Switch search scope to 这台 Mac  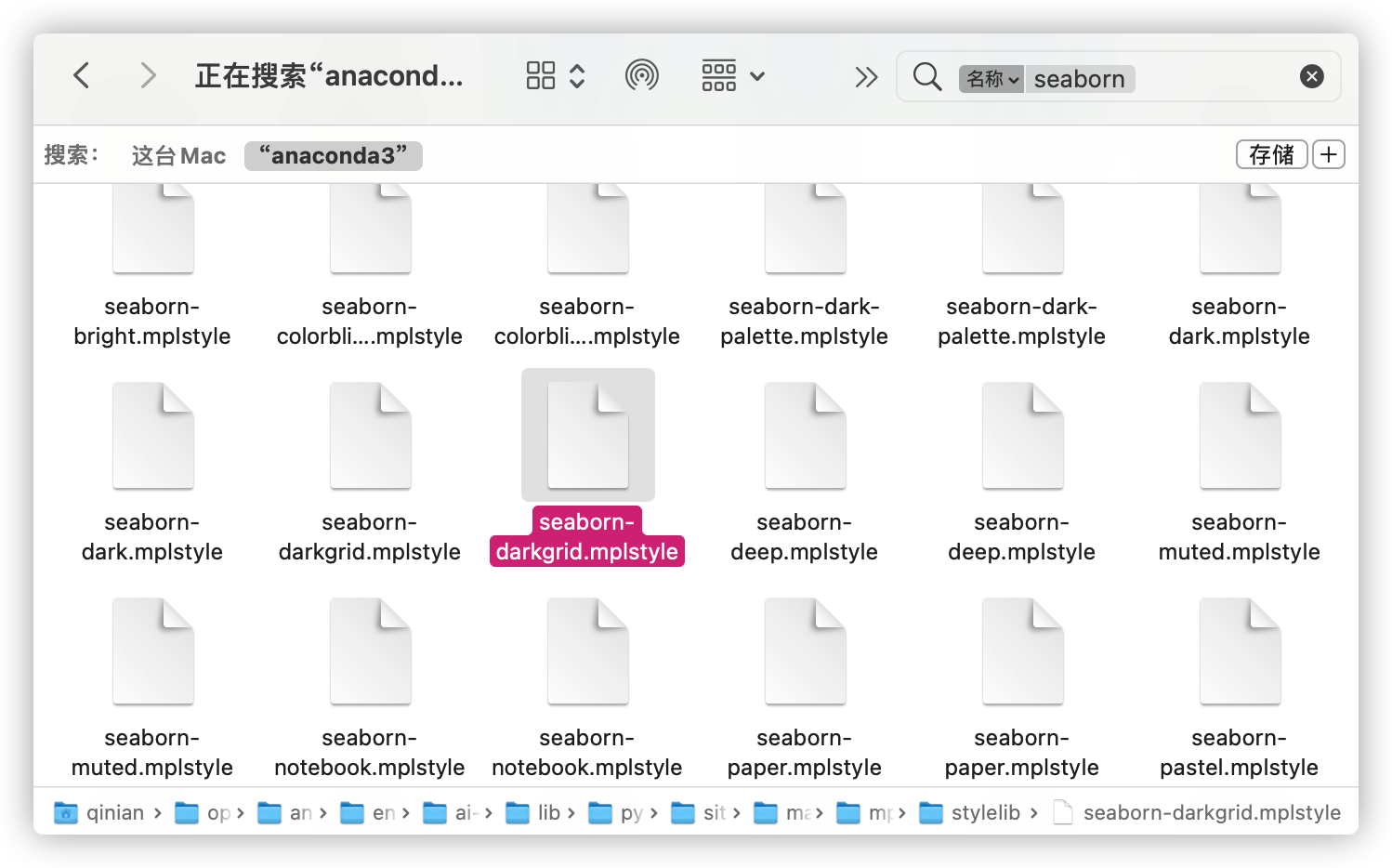[x=178, y=155]
